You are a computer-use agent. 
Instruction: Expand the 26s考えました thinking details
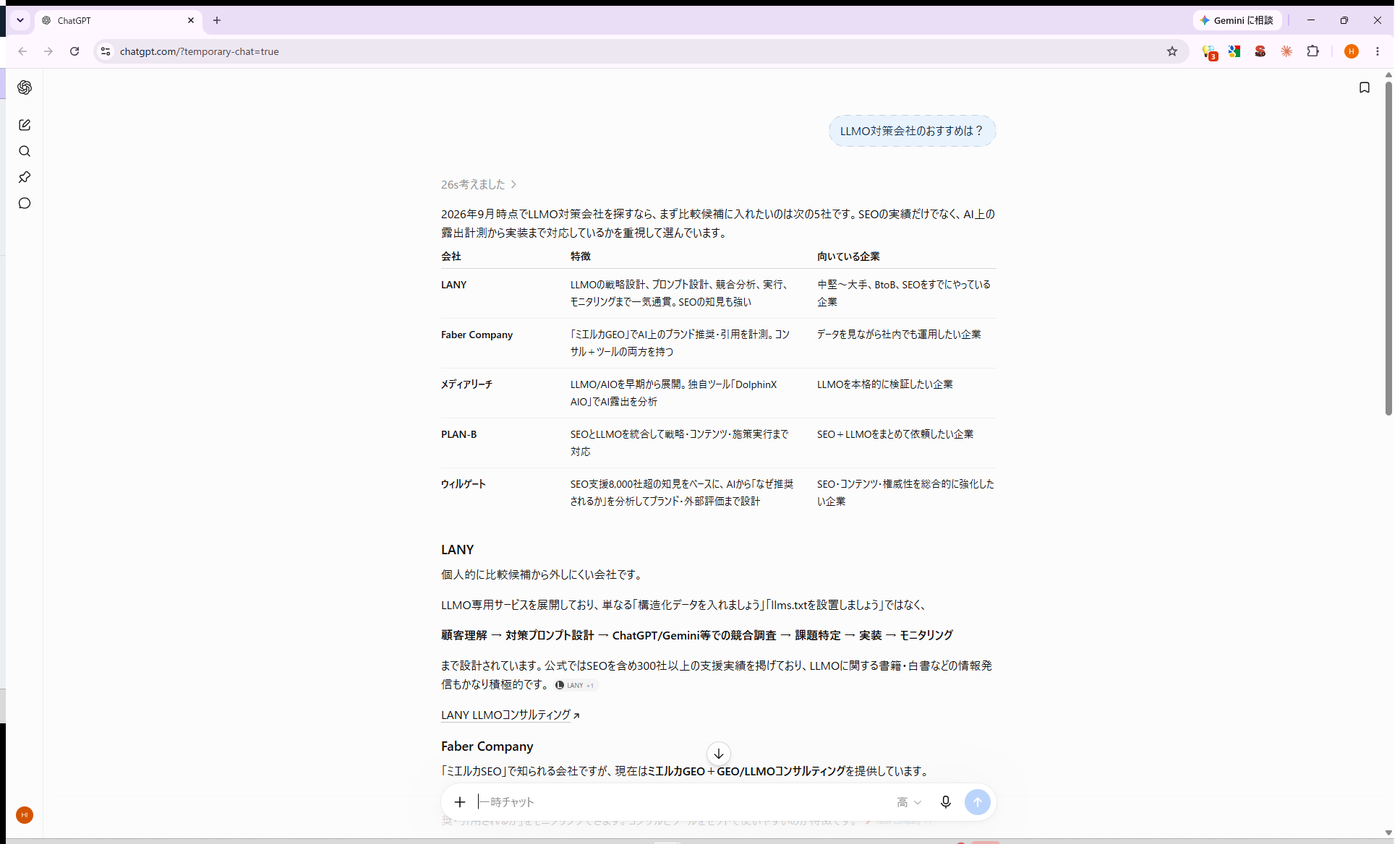click(x=479, y=184)
